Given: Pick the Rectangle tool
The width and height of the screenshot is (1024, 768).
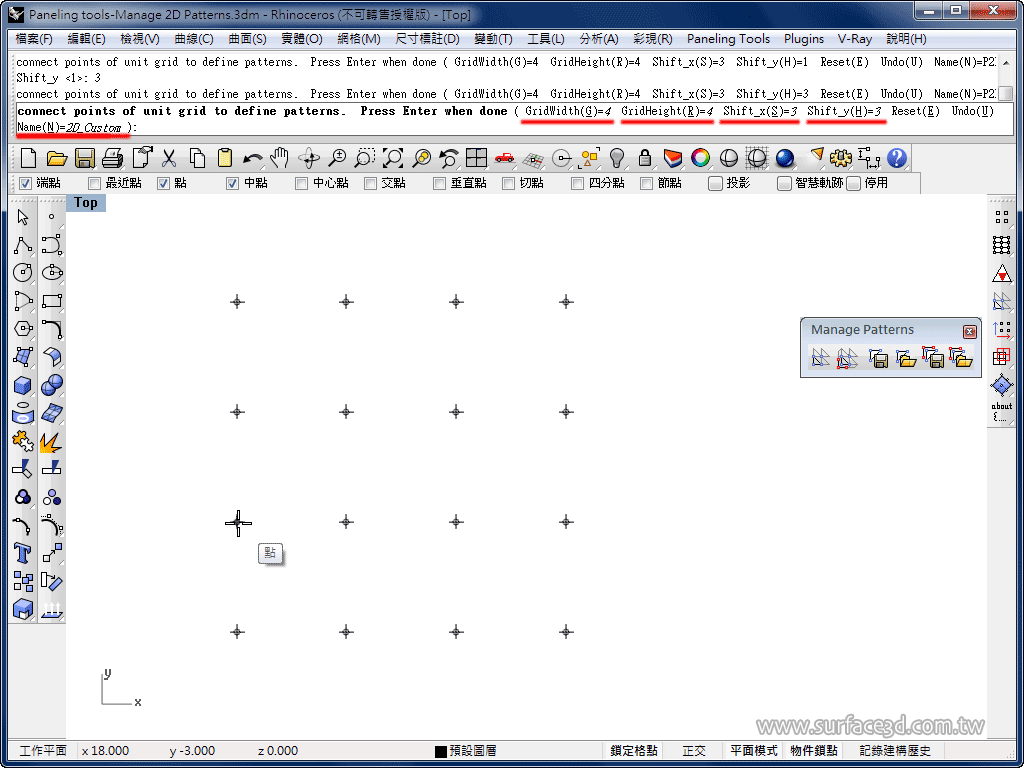Looking at the screenshot, I should (52, 301).
